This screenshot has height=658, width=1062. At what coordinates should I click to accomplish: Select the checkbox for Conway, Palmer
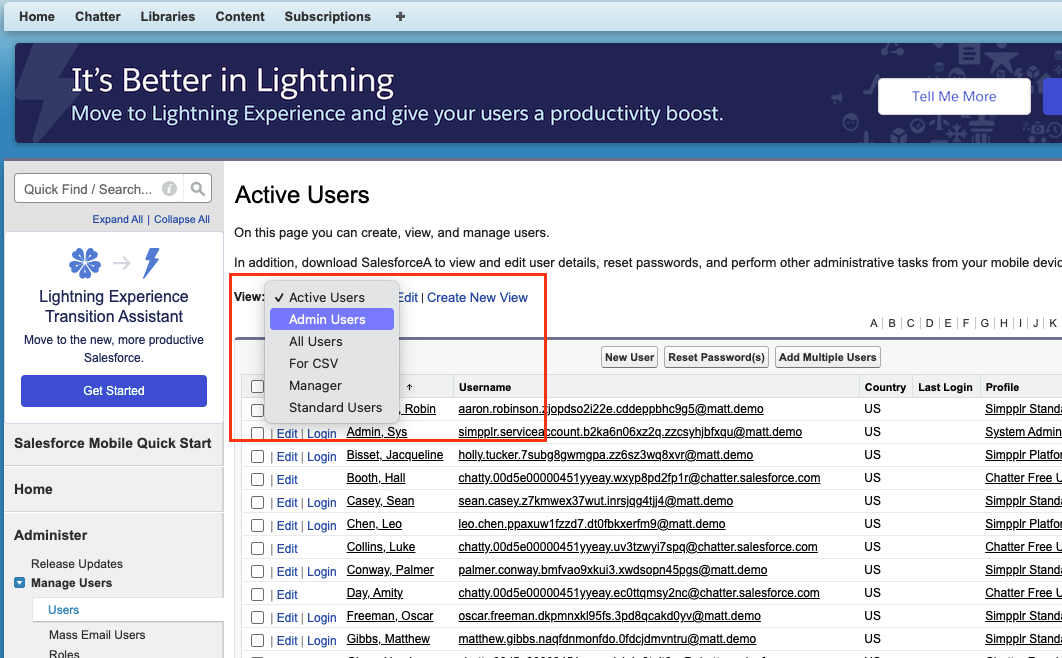tap(257, 571)
